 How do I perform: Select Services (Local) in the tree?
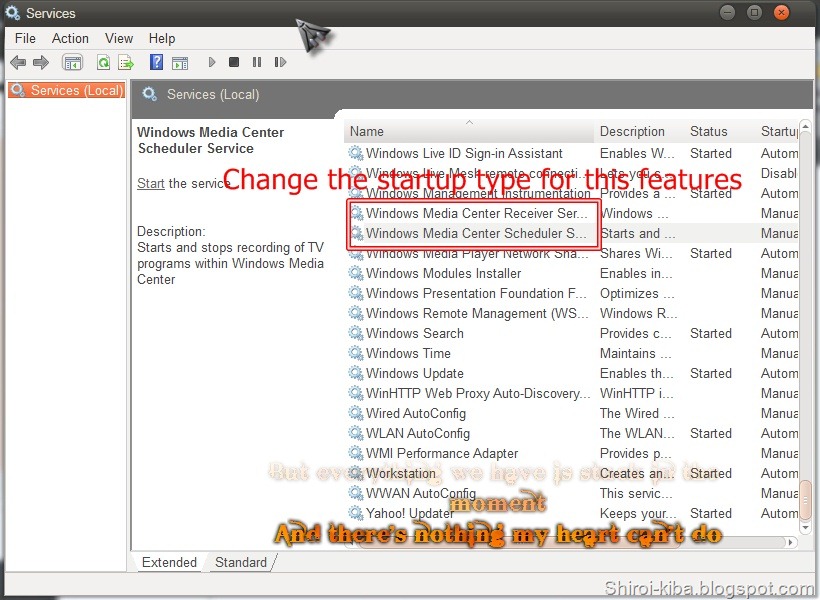tap(67, 90)
